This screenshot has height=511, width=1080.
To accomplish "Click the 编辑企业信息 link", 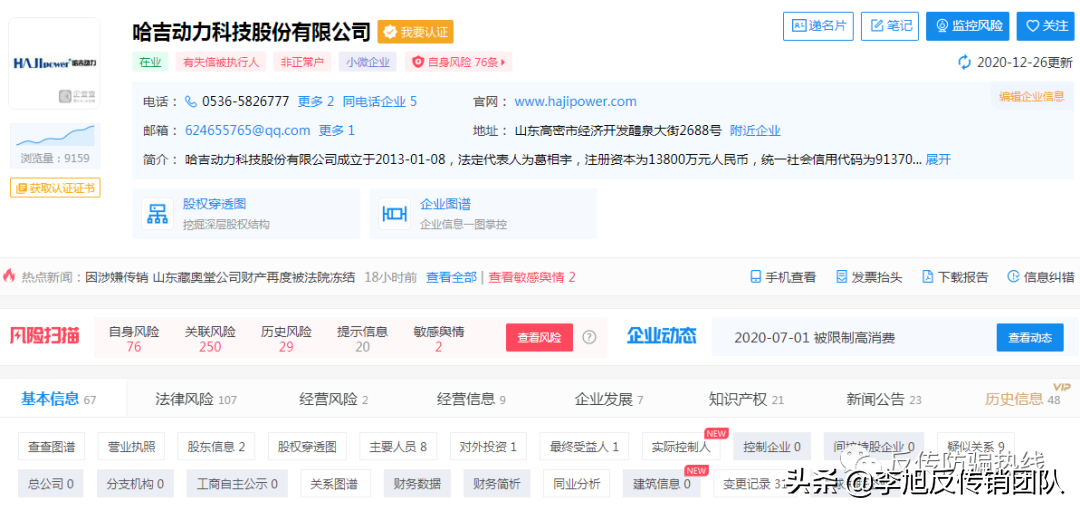I will pos(1032,96).
